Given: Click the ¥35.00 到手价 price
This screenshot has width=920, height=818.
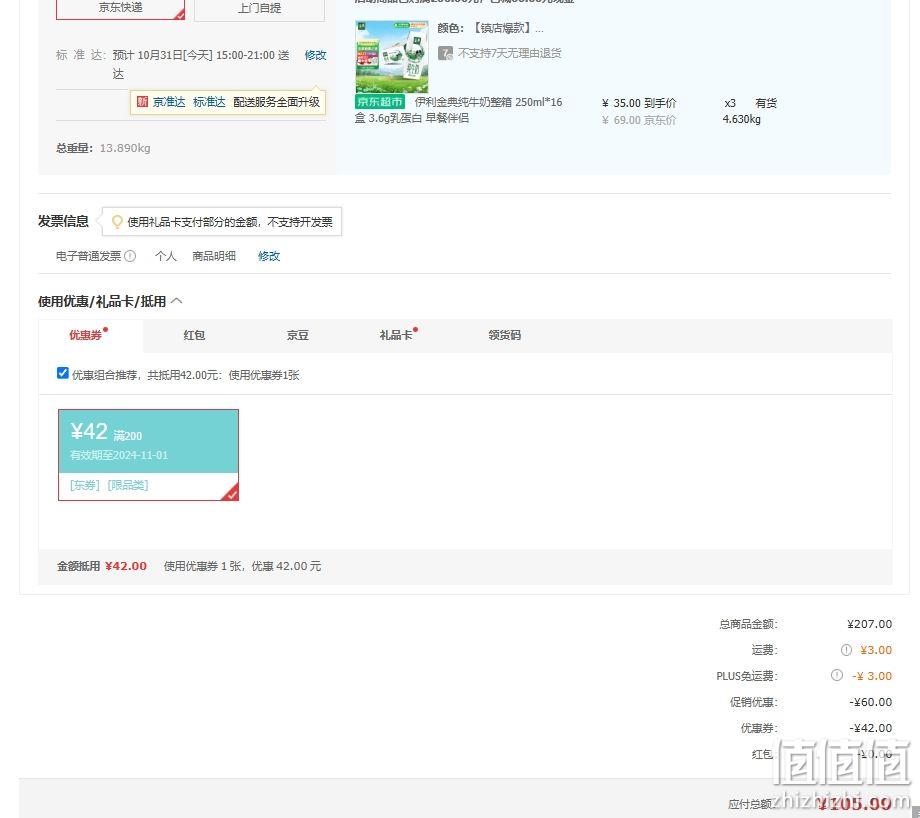Looking at the screenshot, I should click(639, 103).
